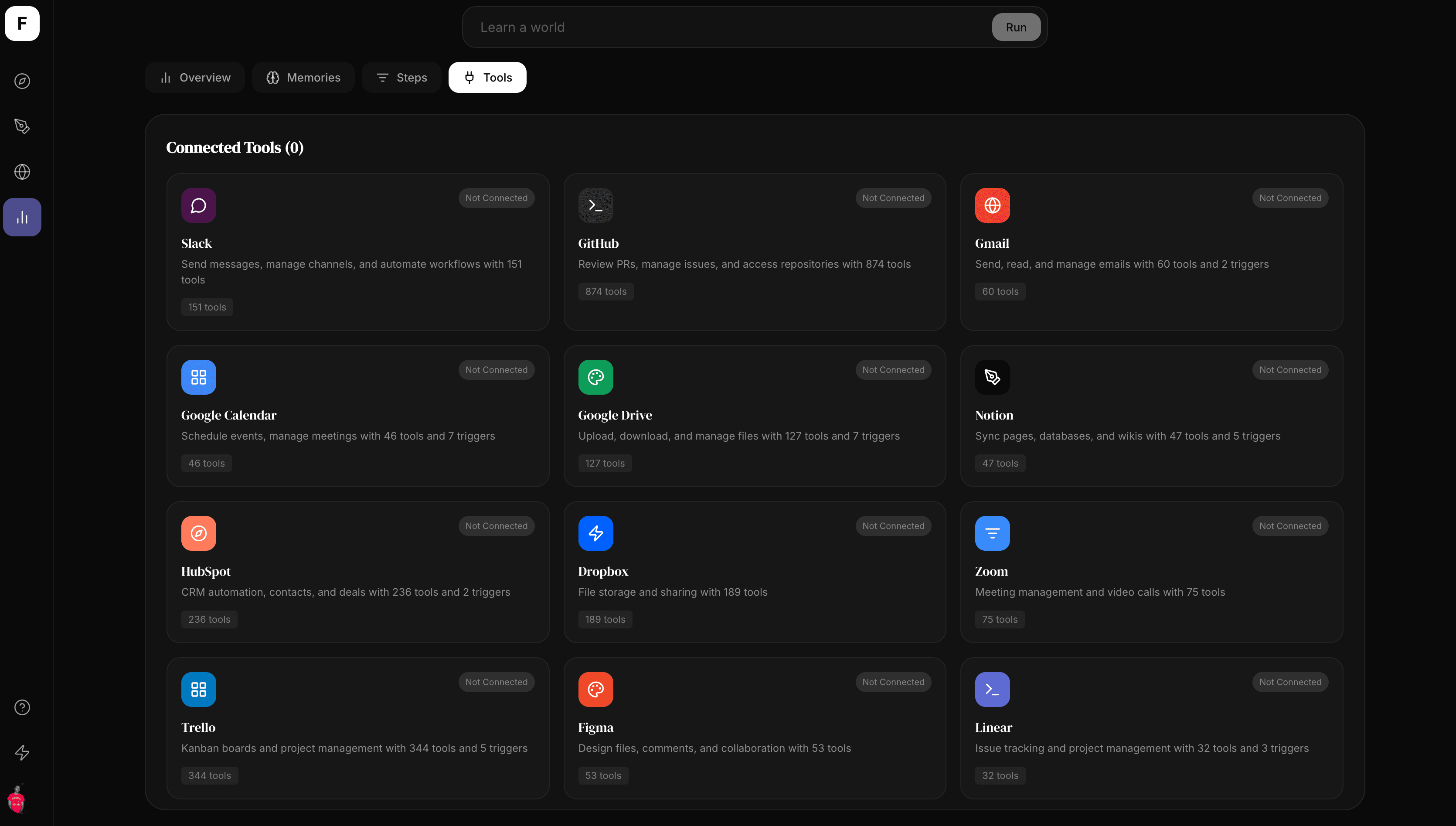Go to the Steps tab
The height and width of the screenshot is (826, 1456).
(401, 78)
